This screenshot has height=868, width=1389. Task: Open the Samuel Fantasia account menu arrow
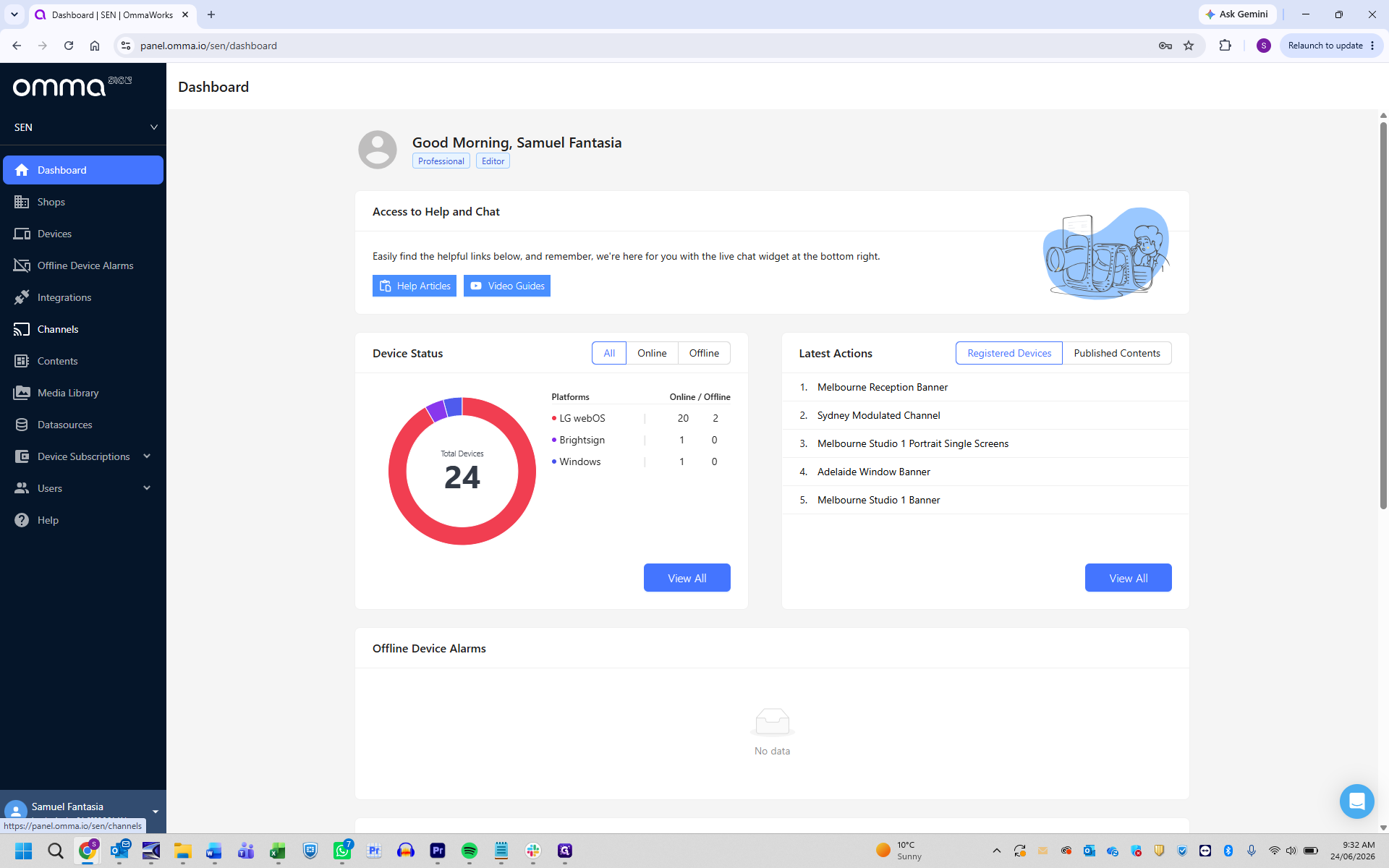click(155, 812)
